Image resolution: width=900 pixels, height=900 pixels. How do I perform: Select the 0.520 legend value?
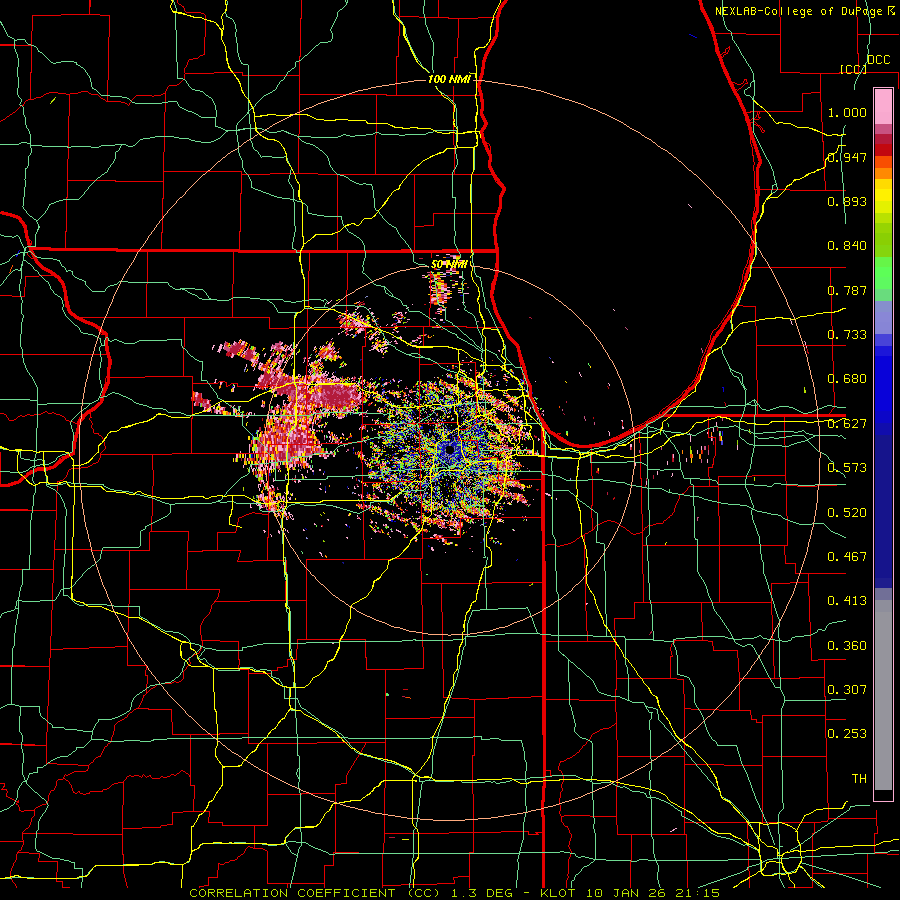coord(847,513)
